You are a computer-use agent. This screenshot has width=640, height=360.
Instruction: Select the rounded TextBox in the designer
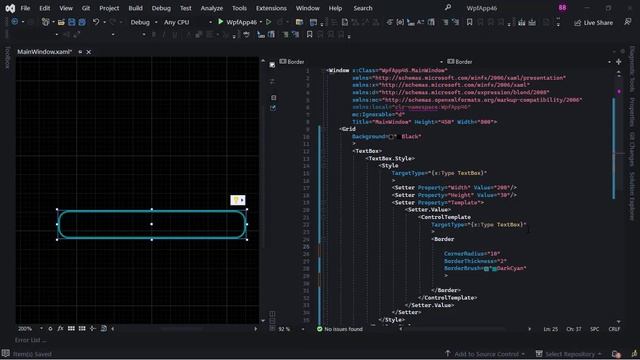click(152, 224)
